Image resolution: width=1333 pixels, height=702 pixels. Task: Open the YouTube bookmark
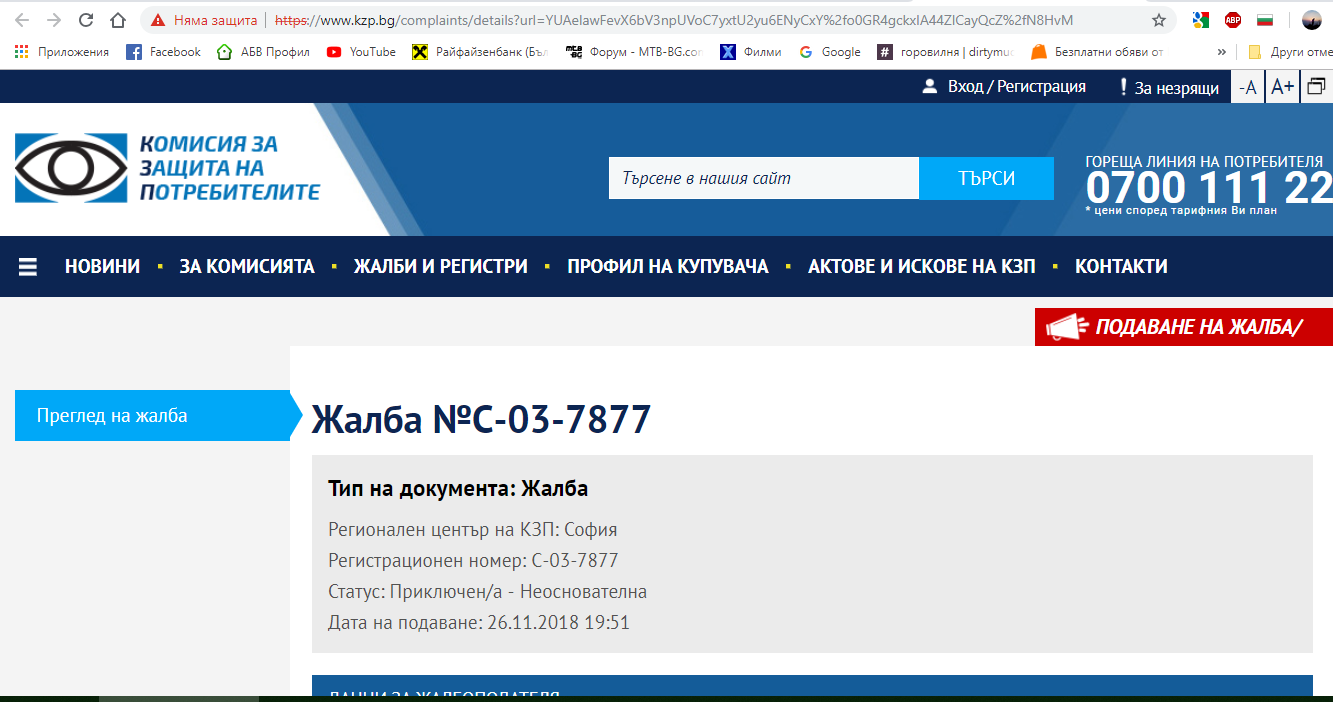(x=361, y=52)
